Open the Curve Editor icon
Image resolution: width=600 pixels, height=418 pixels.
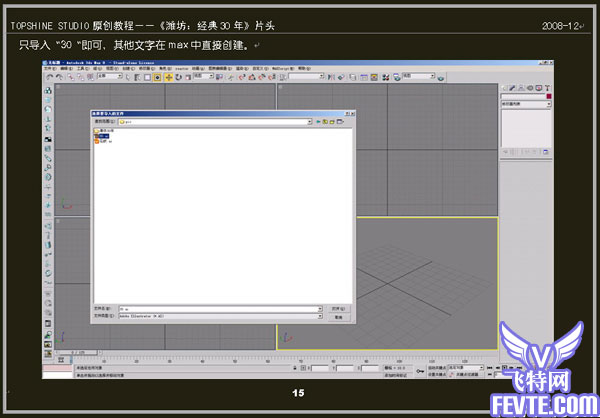pyautogui.click(x=364, y=77)
